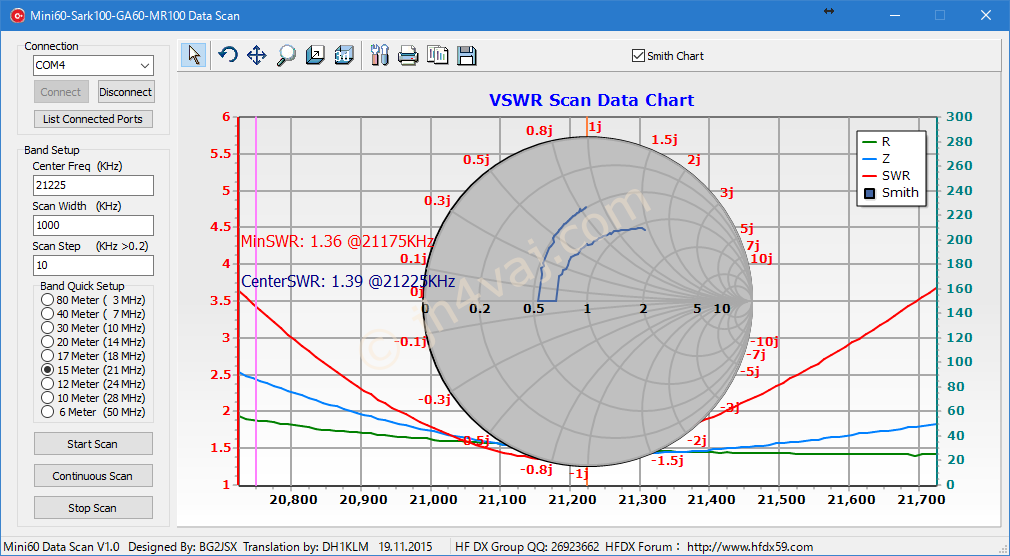Click status bar version text 'Mini60 Data Scan V1.0'
The width and height of the screenshot is (1010, 556).
[x=62, y=547]
